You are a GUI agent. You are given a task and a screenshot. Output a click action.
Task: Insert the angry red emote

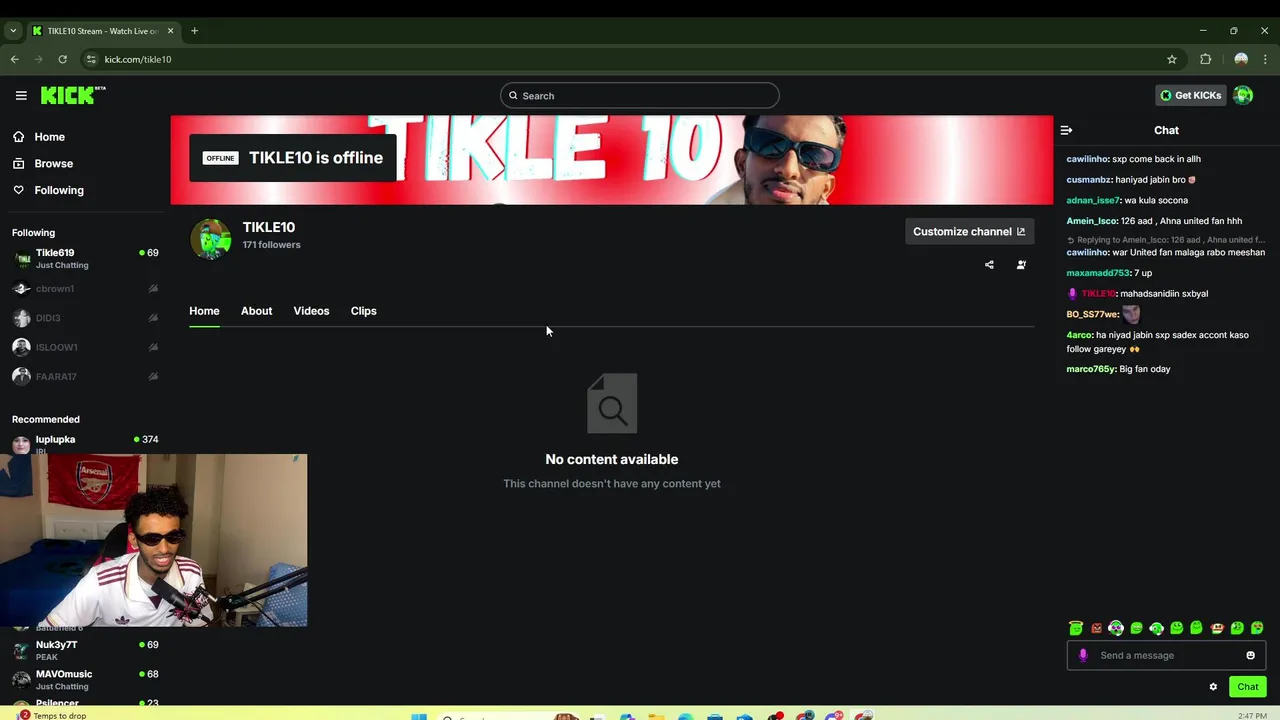pyautogui.click(x=1096, y=628)
